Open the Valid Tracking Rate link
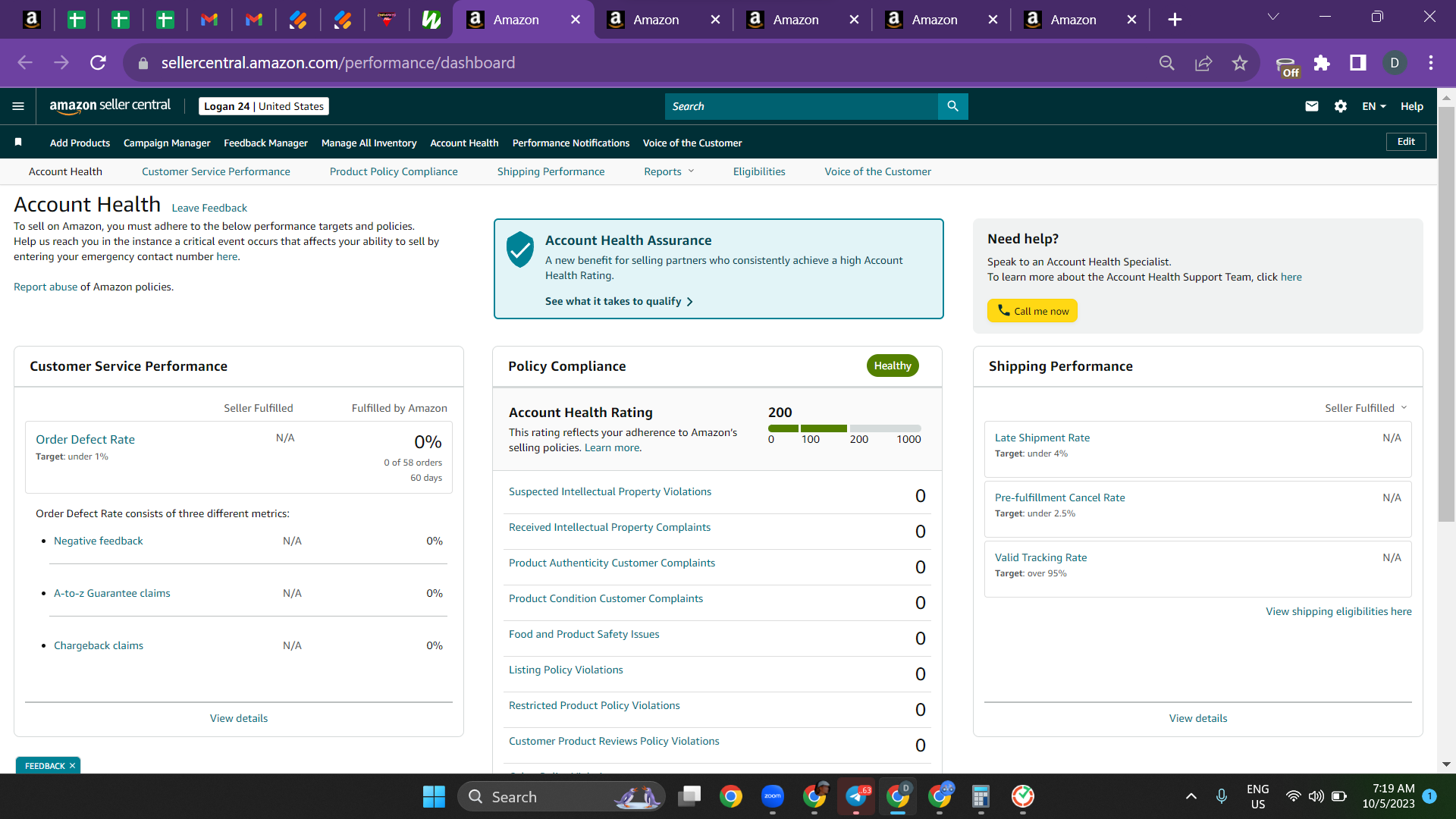Image resolution: width=1456 pixels, height=819 pixels. click(x=1040, y=558)
